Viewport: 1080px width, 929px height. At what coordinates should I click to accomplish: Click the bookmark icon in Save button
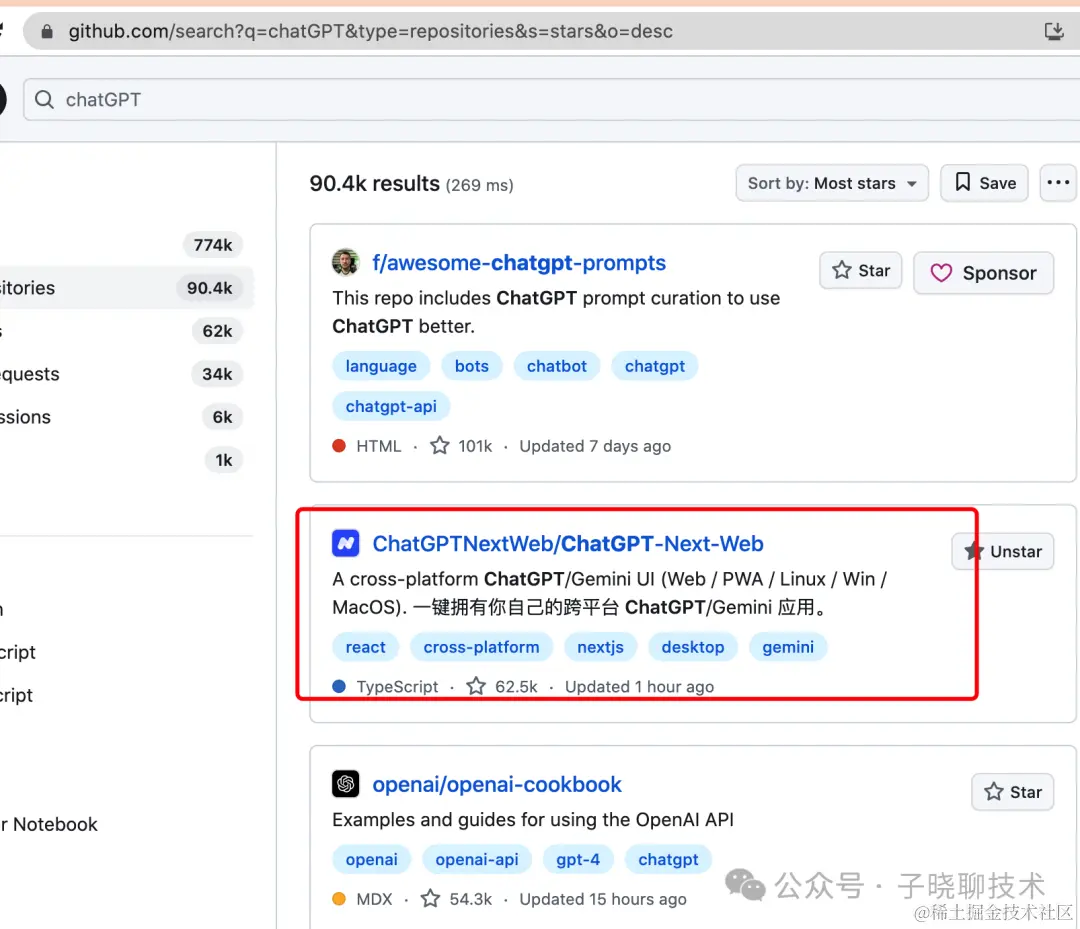[x=962, y=182]
